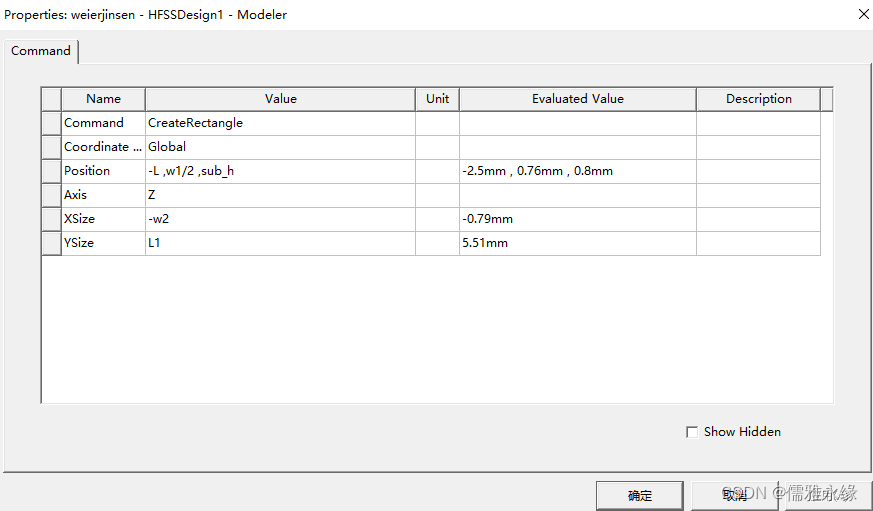Select the Name column header
Viewport: 873px width, 511px height.
click(104, 99)
